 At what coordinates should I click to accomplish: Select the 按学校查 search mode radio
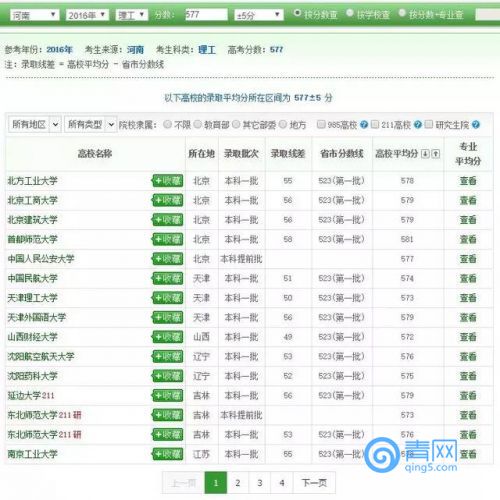click(349, 13)
